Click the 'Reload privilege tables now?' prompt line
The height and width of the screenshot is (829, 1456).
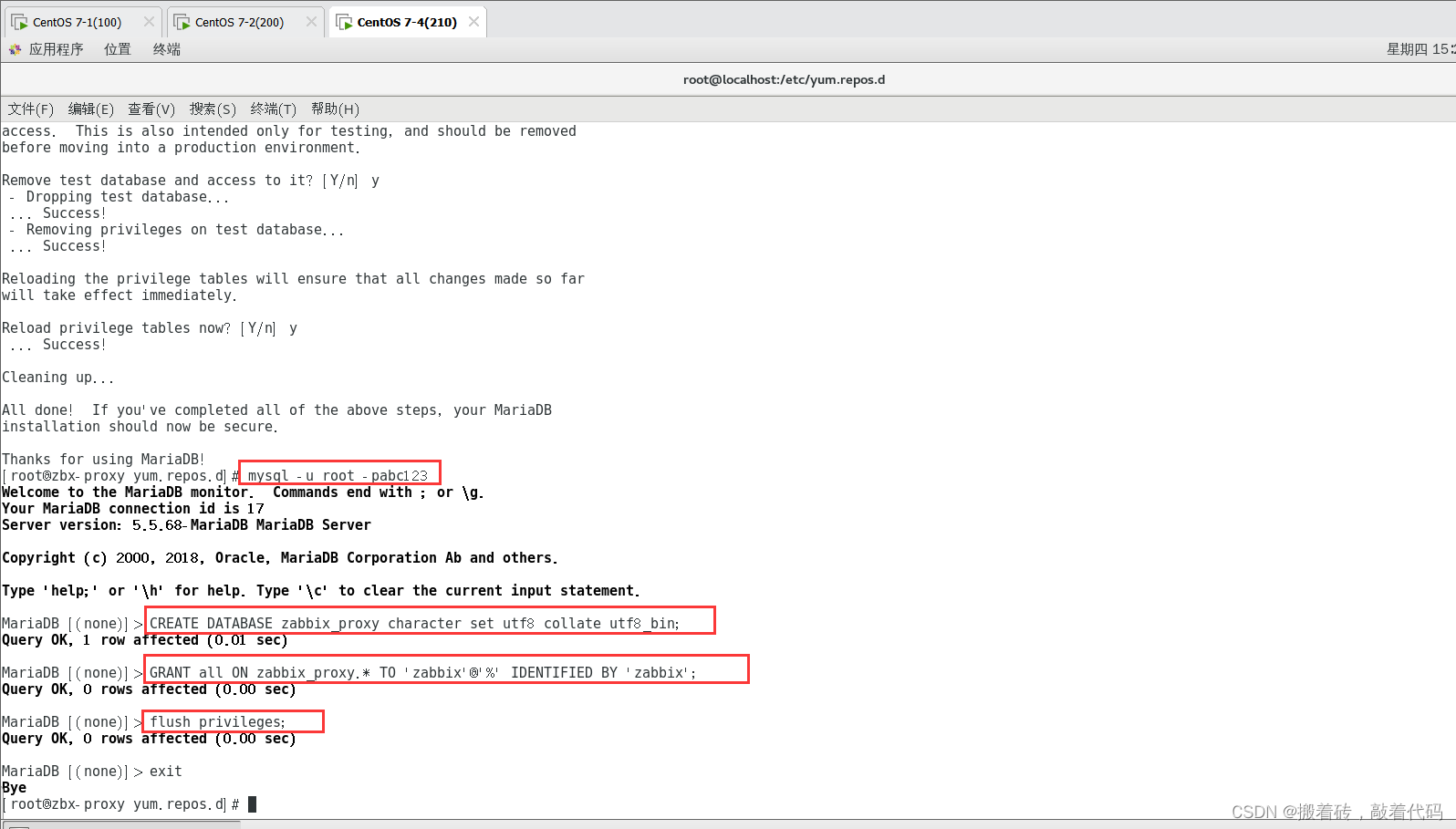coord(150,328)
